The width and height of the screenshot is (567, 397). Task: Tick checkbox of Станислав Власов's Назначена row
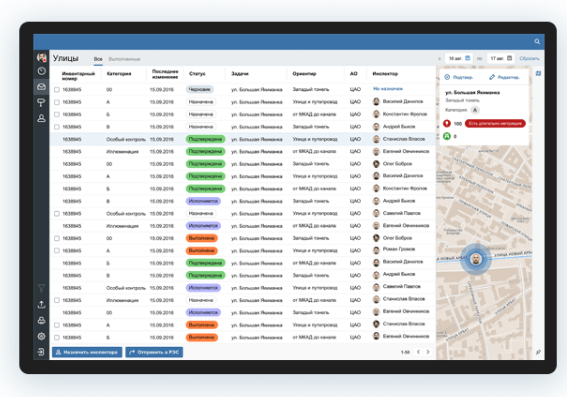pyautogui.click(x=57, y=300)
